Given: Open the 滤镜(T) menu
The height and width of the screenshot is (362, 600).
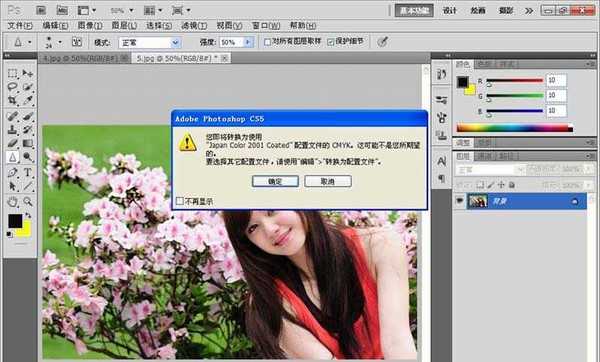Looking at the screenshot, I should click(x=194, y=26).
